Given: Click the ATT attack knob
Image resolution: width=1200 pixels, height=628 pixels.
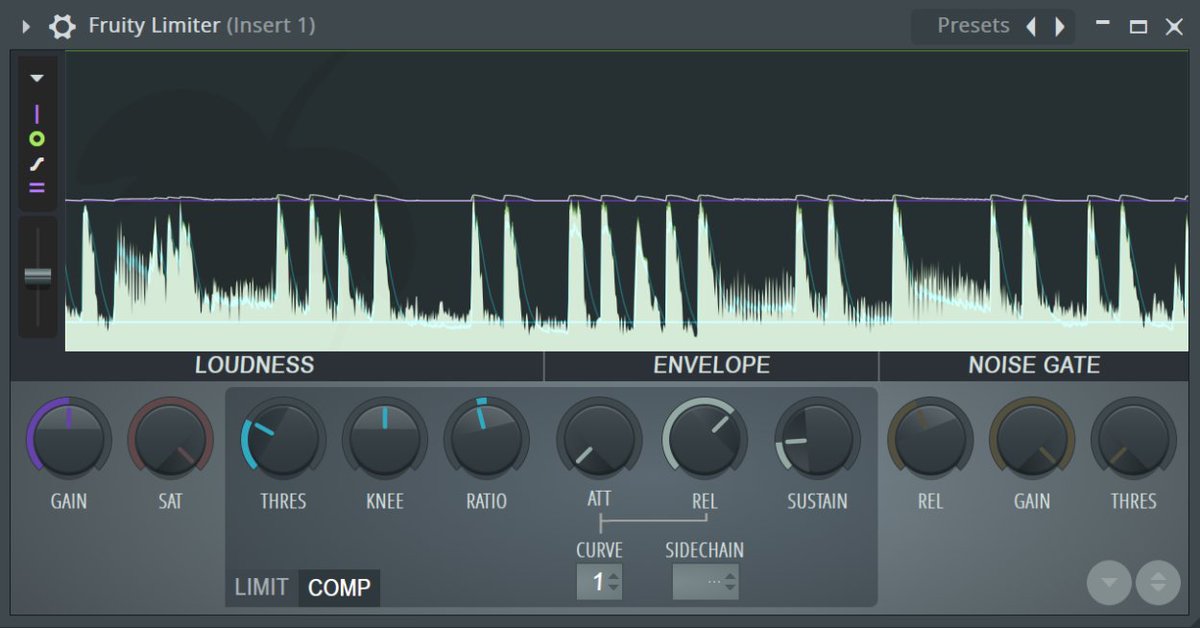Looking at the screenshot, I should pyautogui.click(x=599, y=439).
